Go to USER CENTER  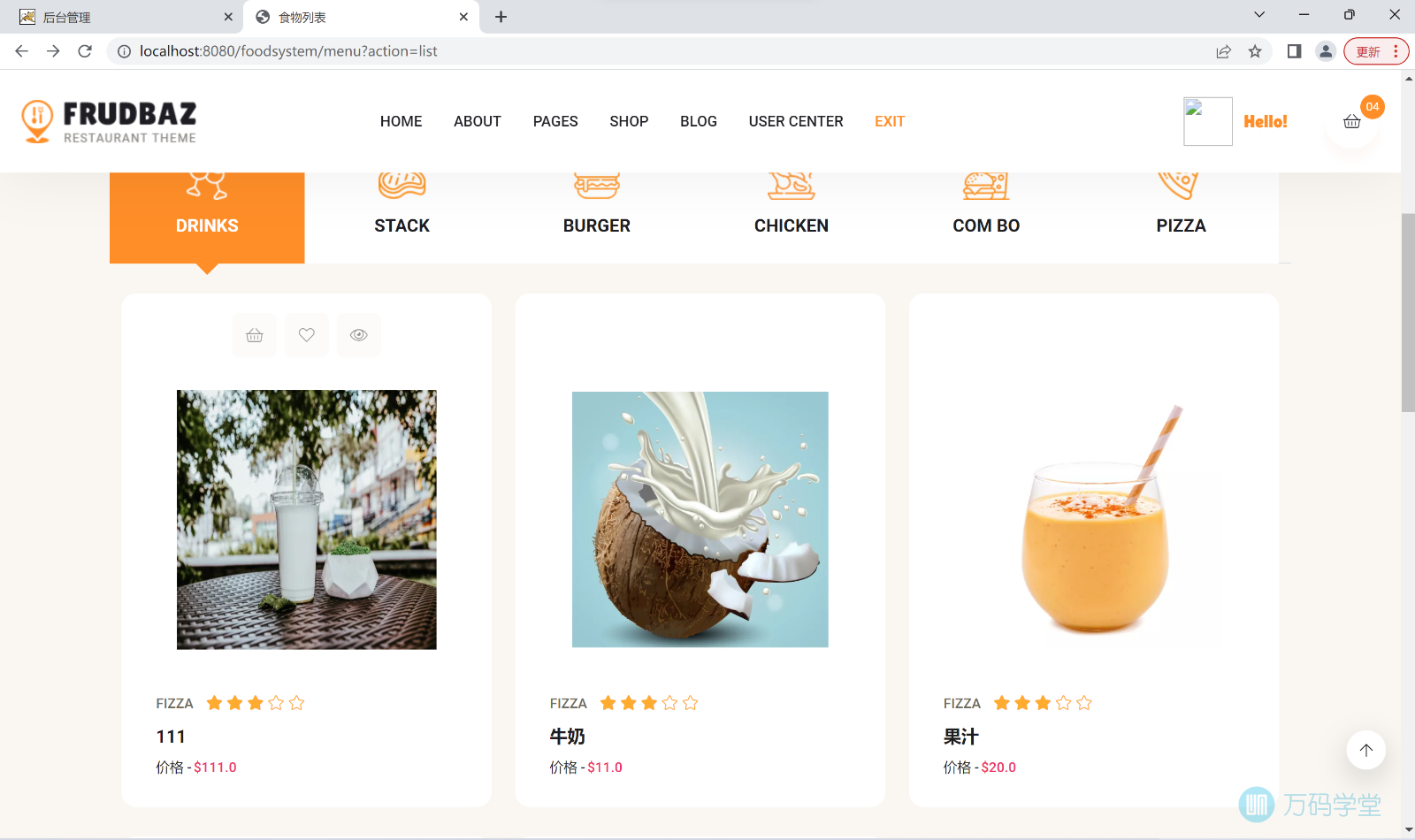tap(796, 121)
